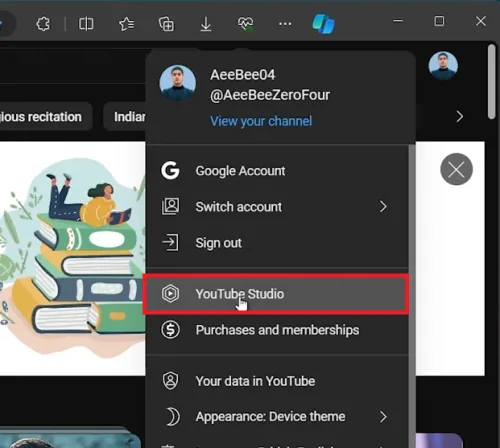Image resolution: width=500 pixels, height=448 pixels.
Task: Open Your data in YouTube
Action: pyautogui.click(x=277, y=381)
